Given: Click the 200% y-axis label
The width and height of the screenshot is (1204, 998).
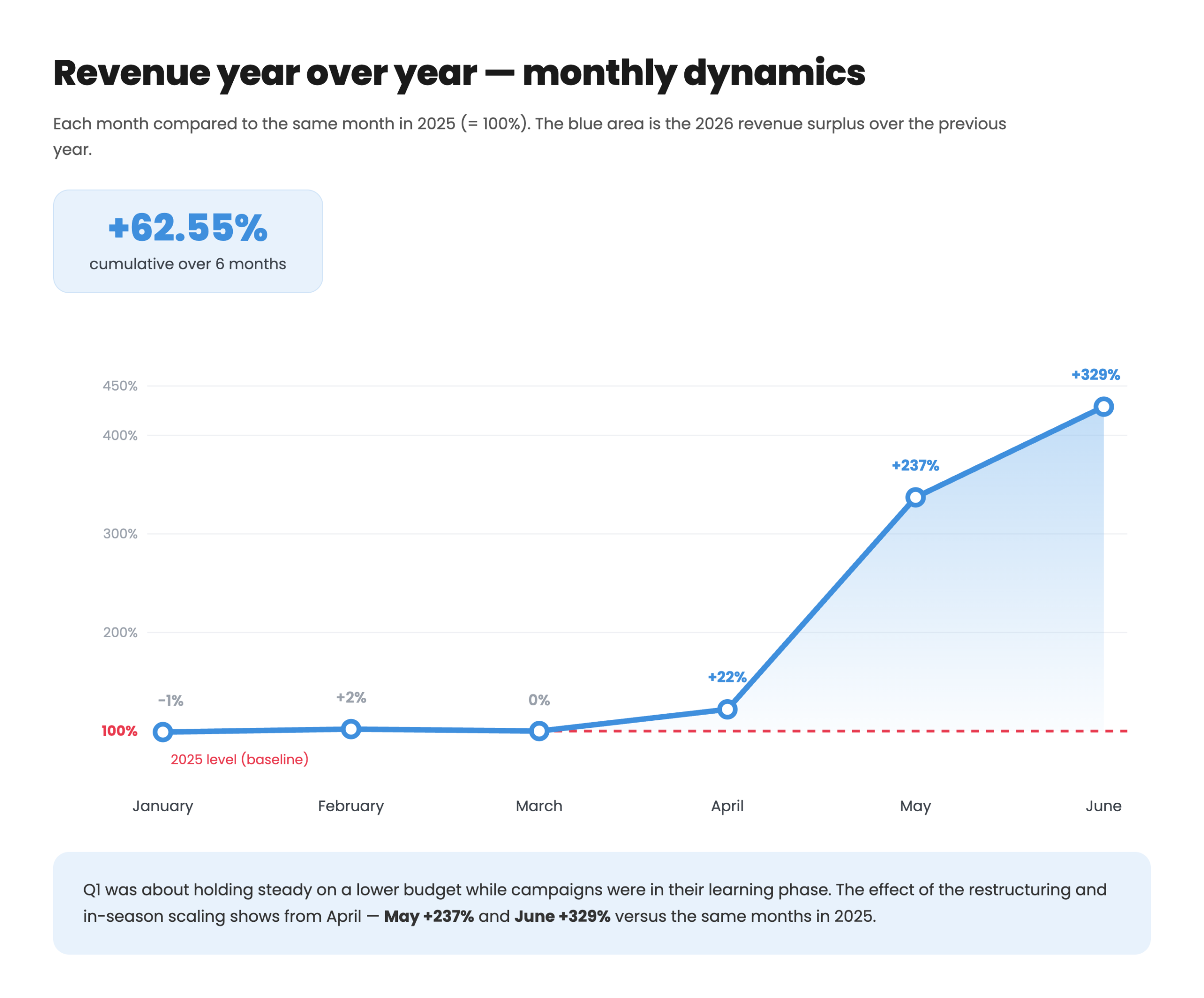Looking at the screenshot, I should click(120, 633).
